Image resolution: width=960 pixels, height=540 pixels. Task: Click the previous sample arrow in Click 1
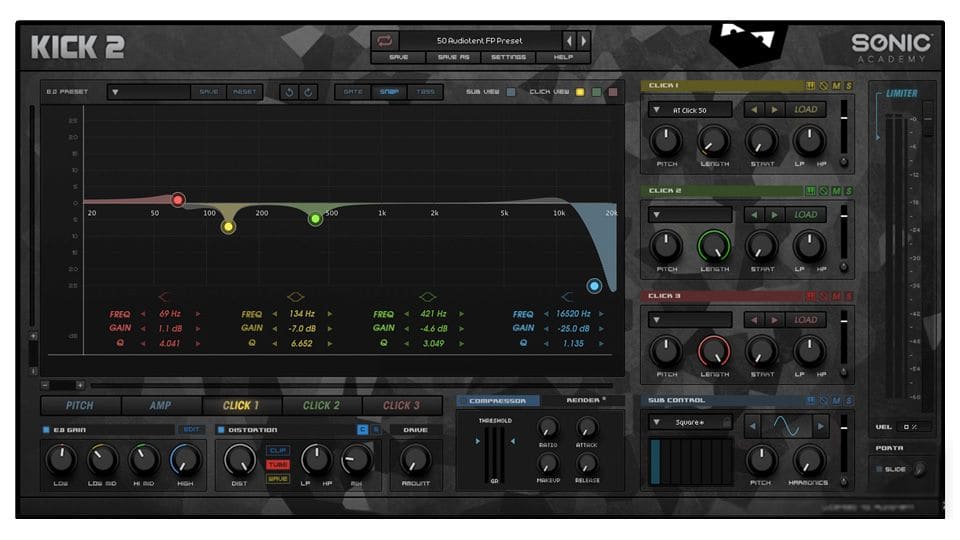pos(753,110)
